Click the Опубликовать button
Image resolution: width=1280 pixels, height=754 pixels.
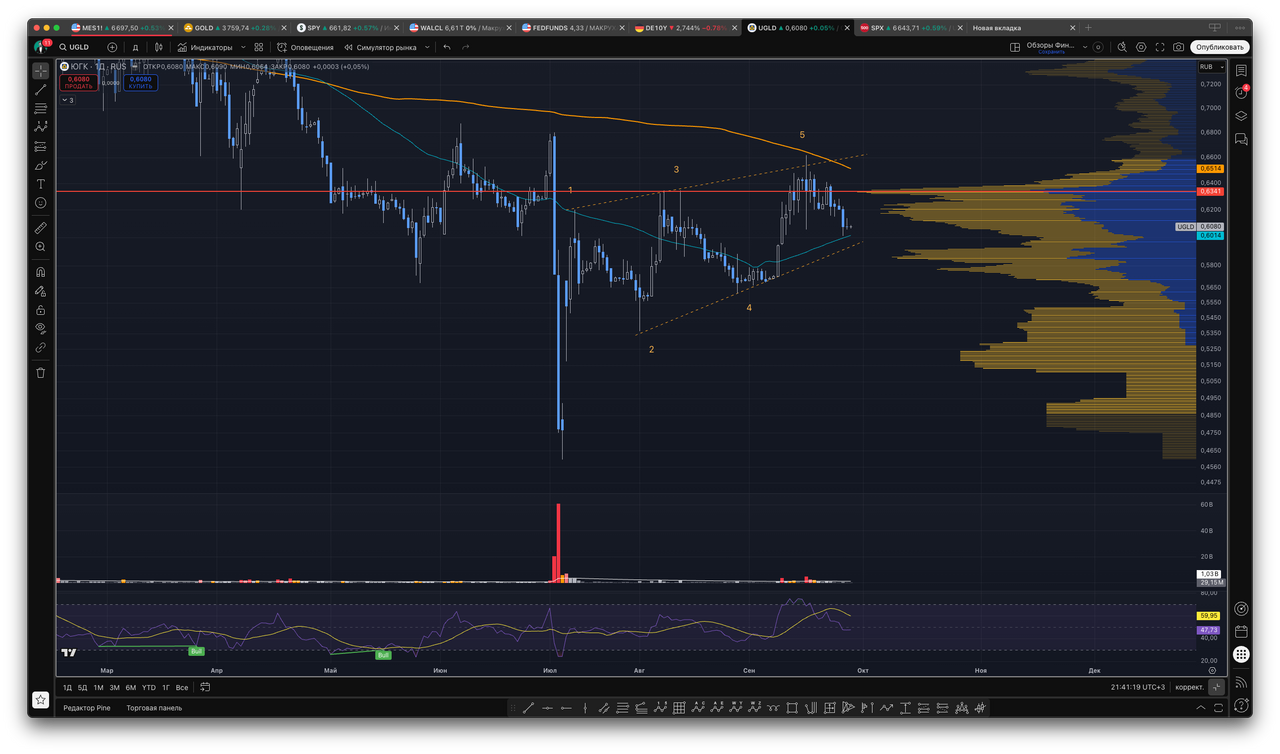(x=1220, y=47)
